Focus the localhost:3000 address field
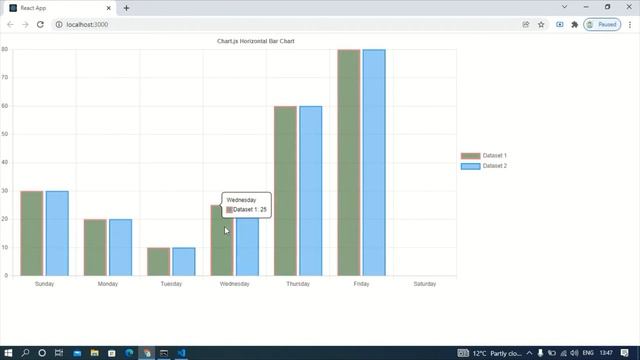The height and width of the screenshot is (360, 640). point(286,24)
